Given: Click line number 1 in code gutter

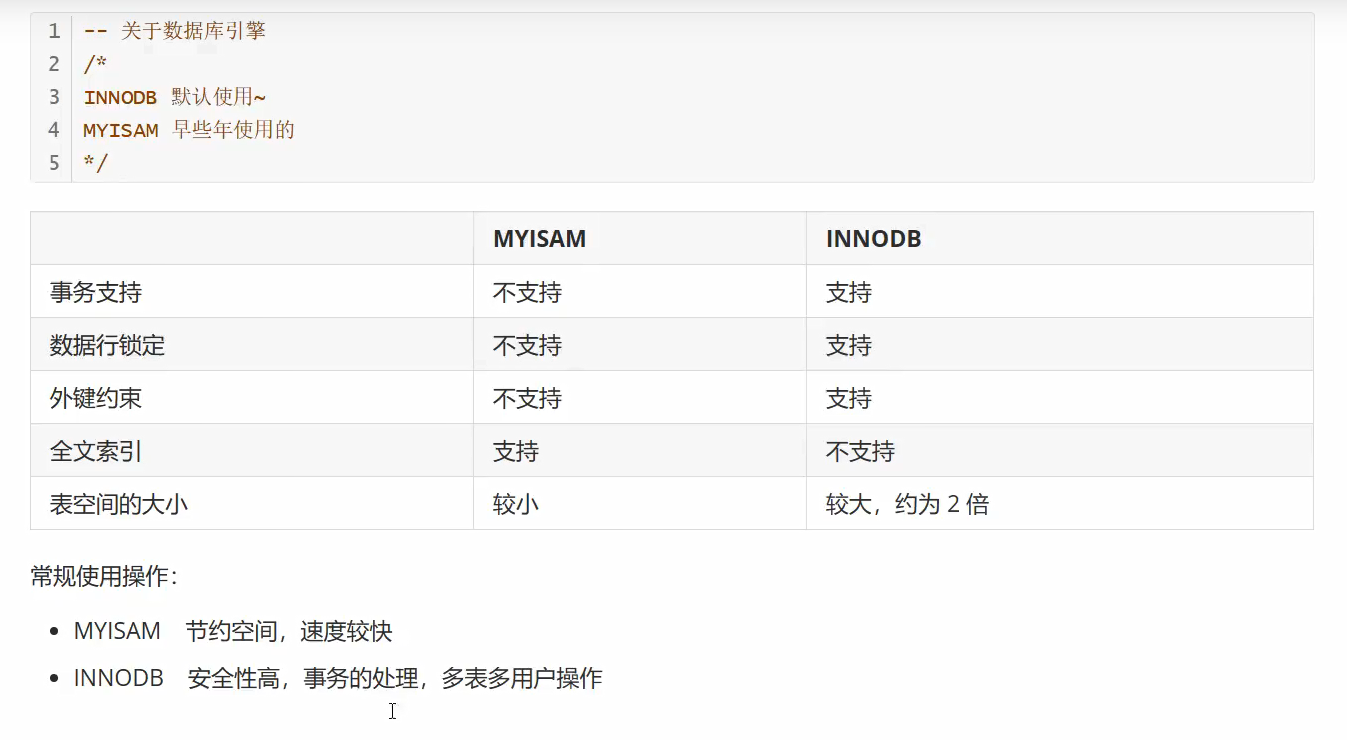Looking at the screenshot, I should [54, 31].
